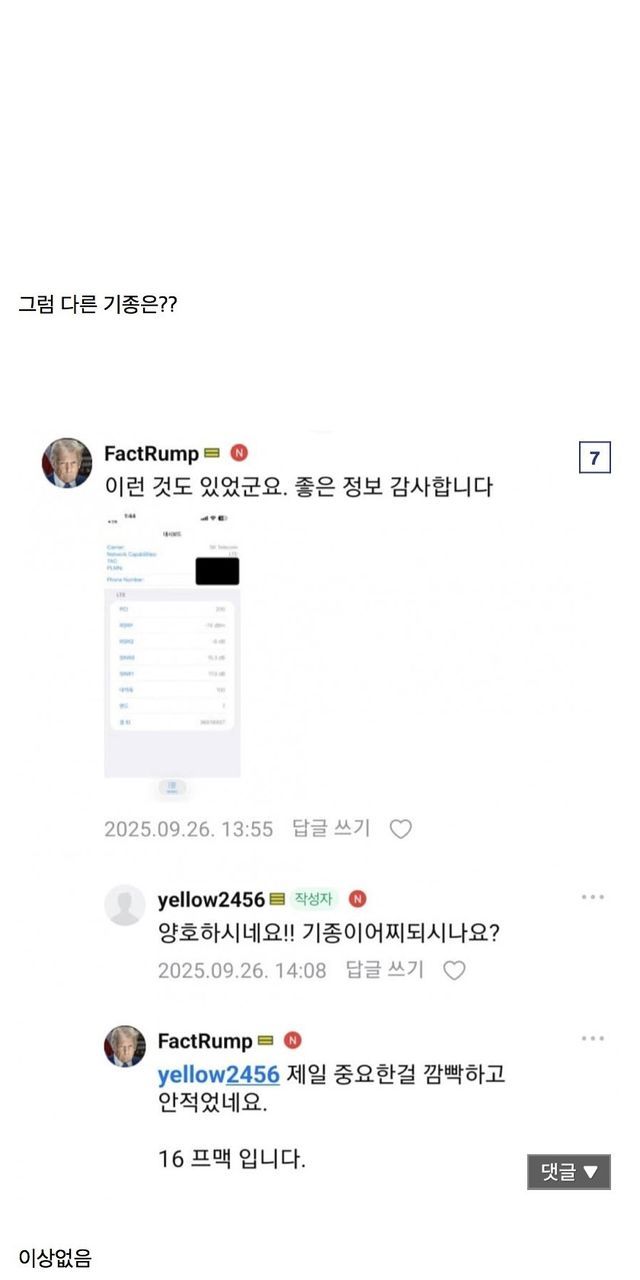Click 답글 쓰기 under yellow2456's reply
Viewport: 640px width, 1280px height.
pos(385,969)
